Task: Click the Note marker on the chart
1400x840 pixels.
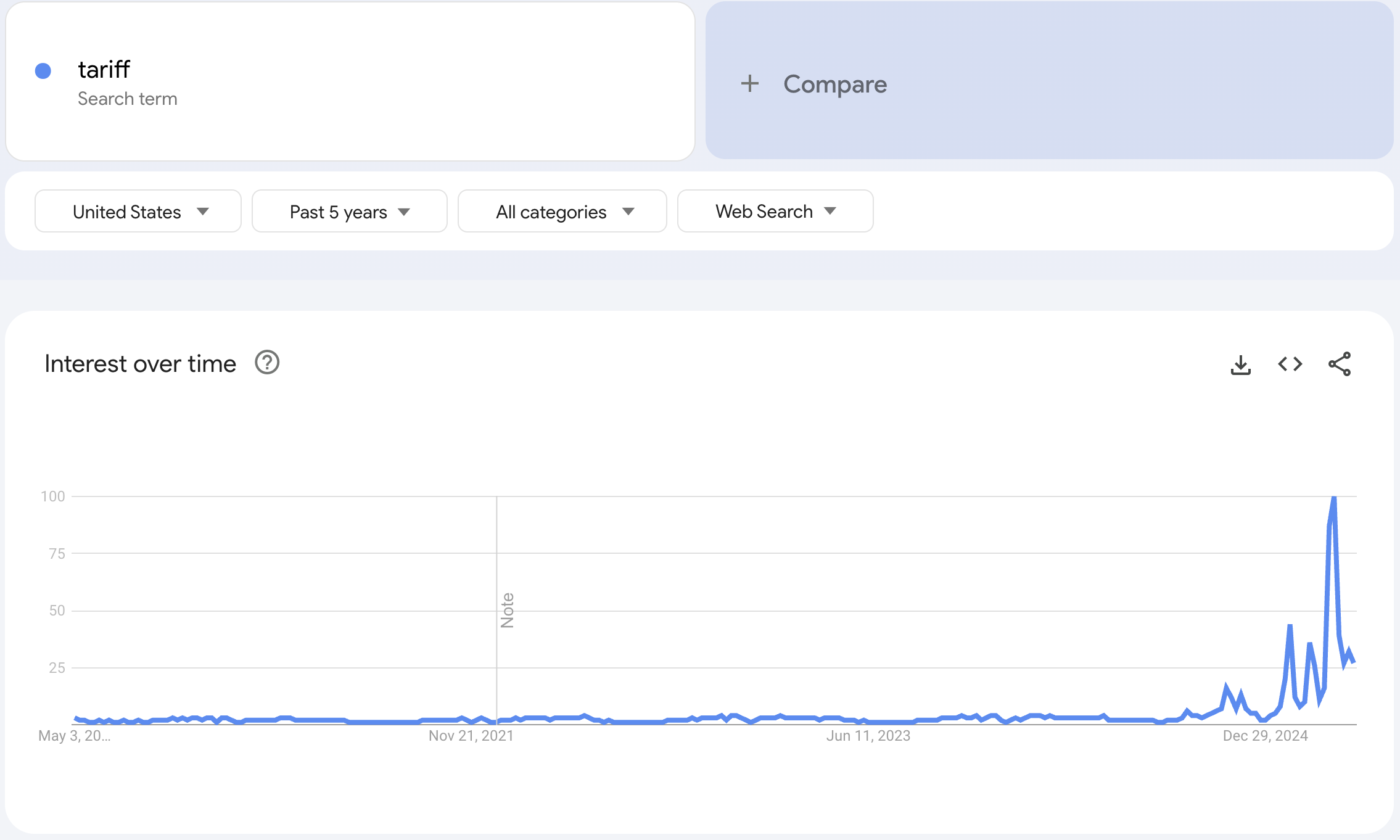Action: tap(507, 611)
